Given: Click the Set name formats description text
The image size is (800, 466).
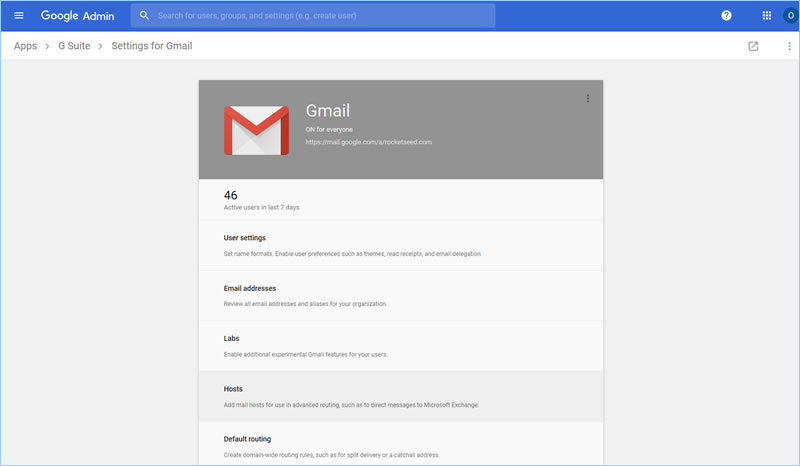Looking at the screenshot, I should coord(353,254).
